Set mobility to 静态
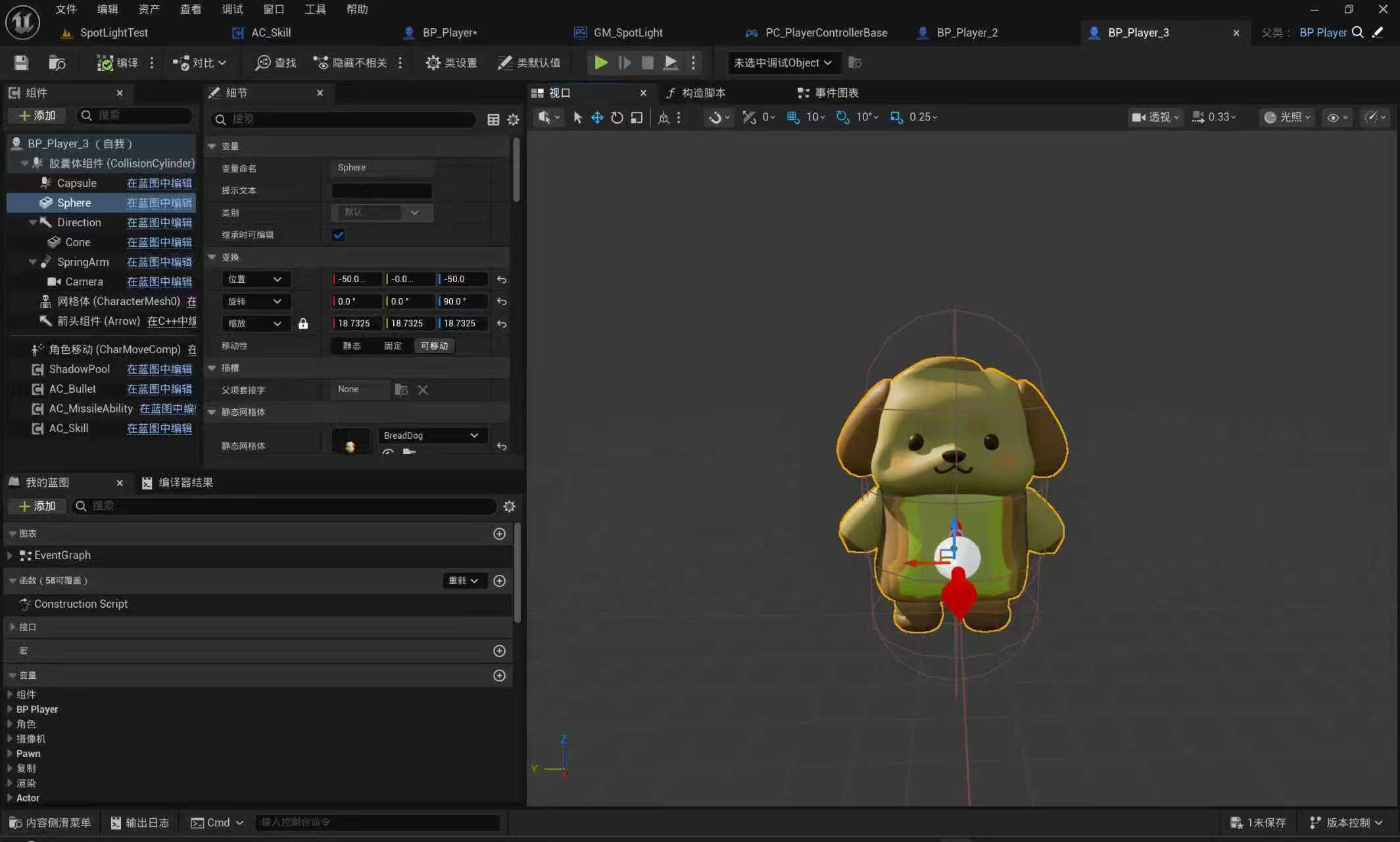This screenshot has height=842, width=1400. 352,346
